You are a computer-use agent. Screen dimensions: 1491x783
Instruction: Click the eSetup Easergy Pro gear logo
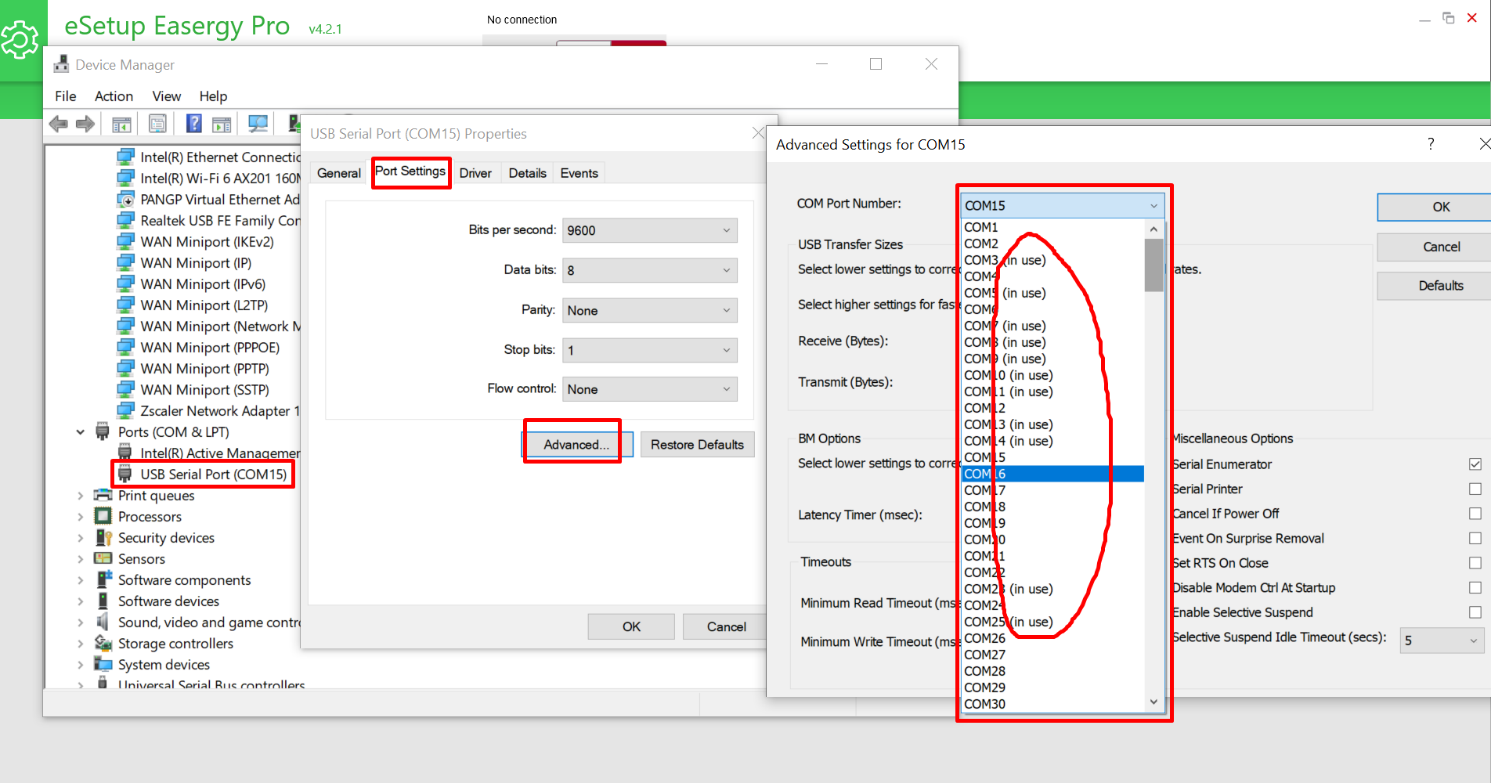18,41
